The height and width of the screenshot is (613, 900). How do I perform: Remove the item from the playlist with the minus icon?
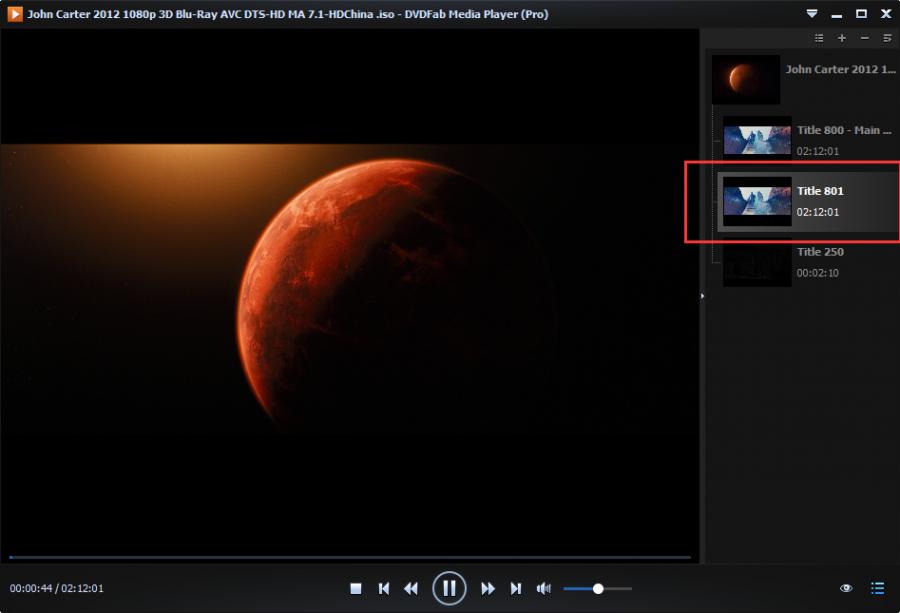point(864,38)
